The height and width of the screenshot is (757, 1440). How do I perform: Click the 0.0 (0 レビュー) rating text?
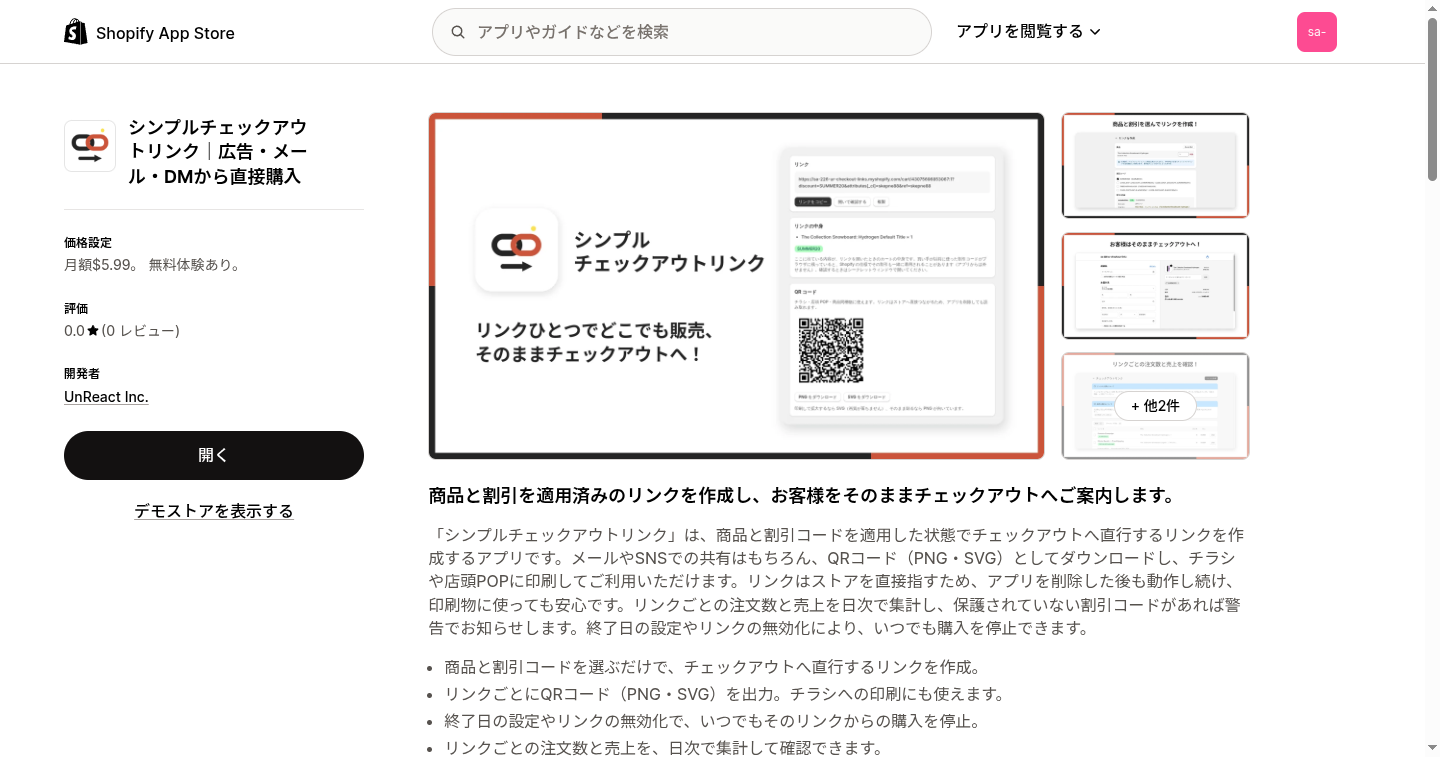122,331
